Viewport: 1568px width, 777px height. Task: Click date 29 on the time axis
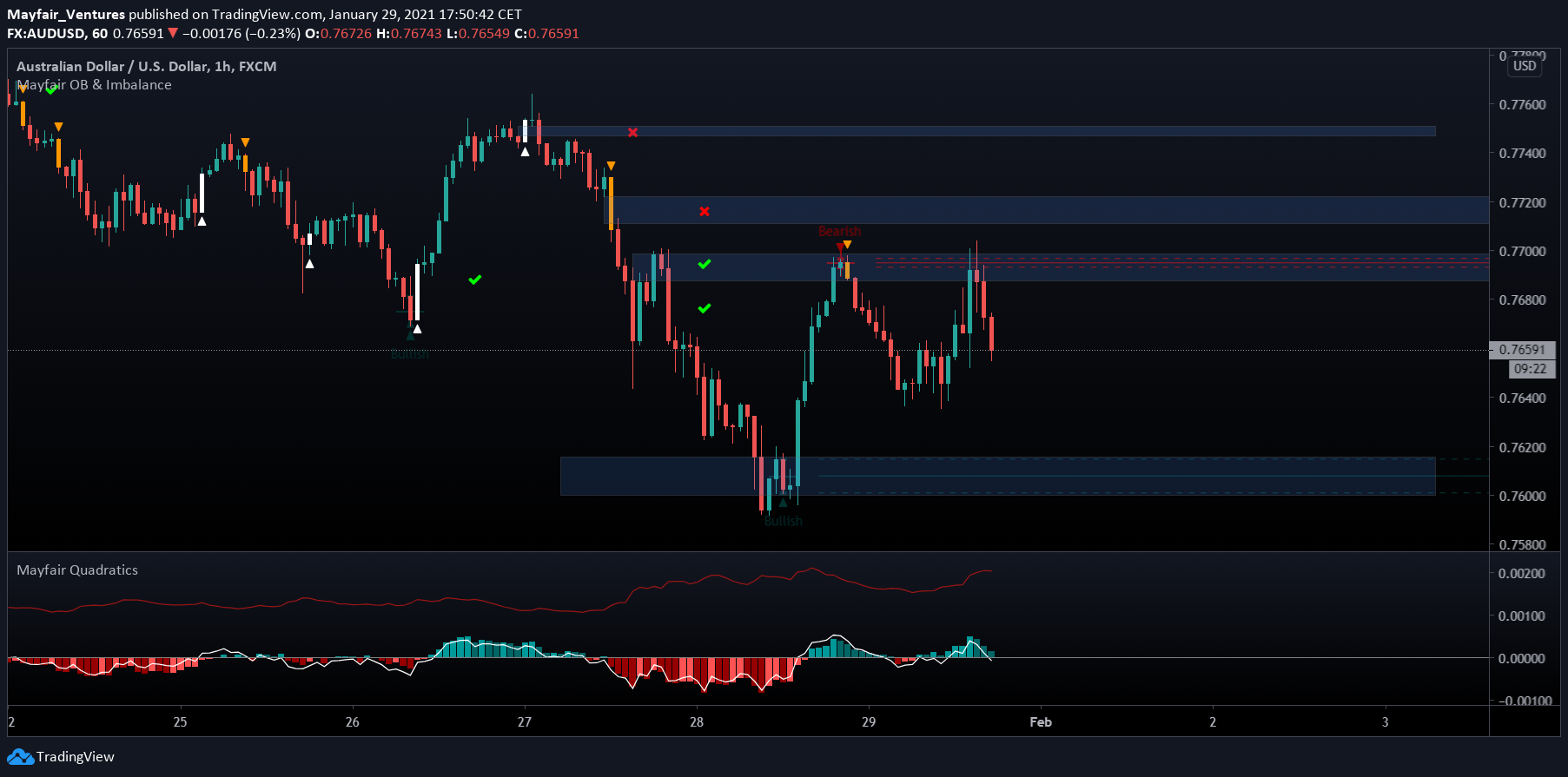(869, 722)
